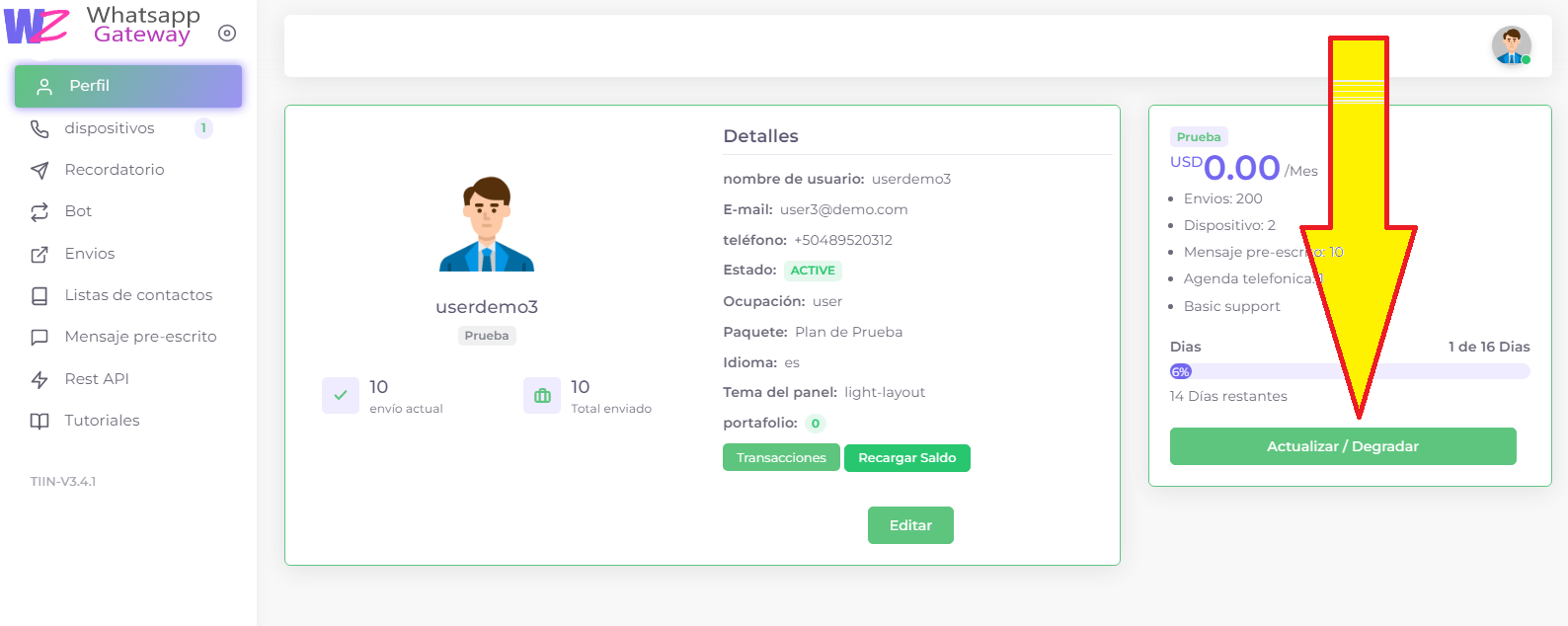The height and width of the screenshot is (626, 1568).
Task: Click the green envío actual checkmark icon
Action: pyautogui.click(x=341, y=396)
